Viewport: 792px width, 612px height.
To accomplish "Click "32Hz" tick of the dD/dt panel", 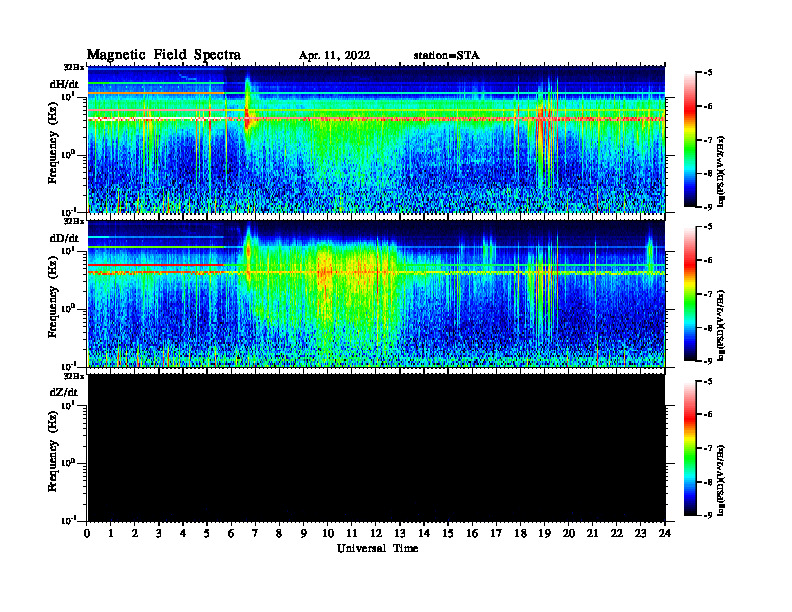I will (74, 221).
